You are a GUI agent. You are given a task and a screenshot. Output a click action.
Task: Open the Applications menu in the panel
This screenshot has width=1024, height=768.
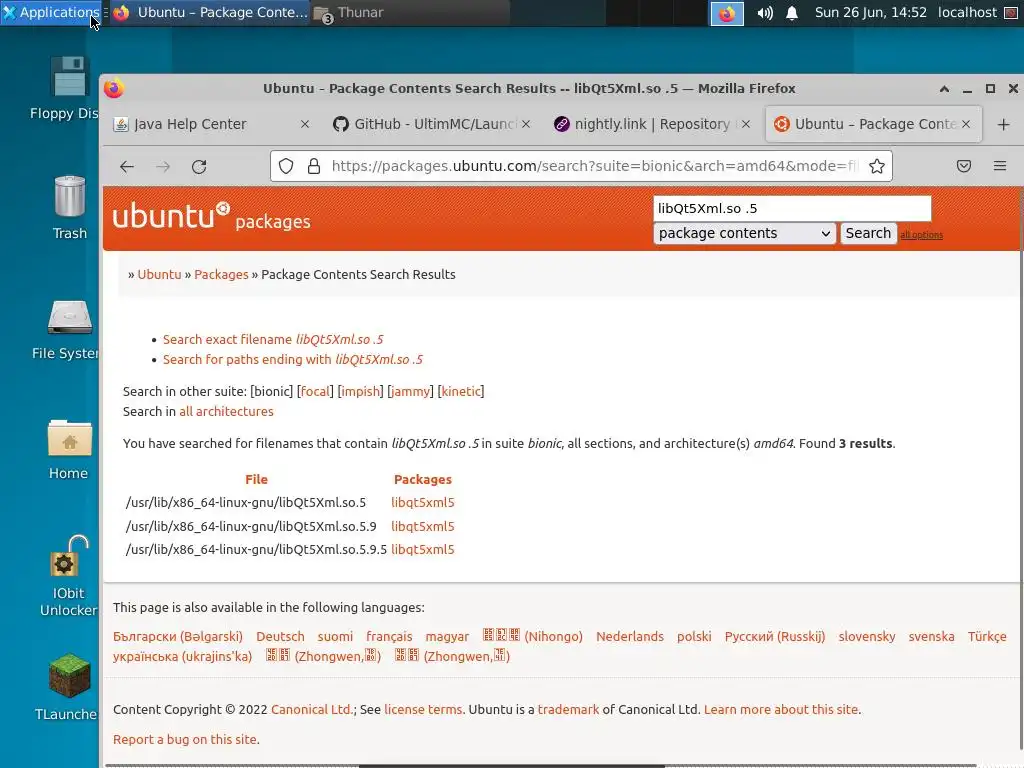pos(51,12)
